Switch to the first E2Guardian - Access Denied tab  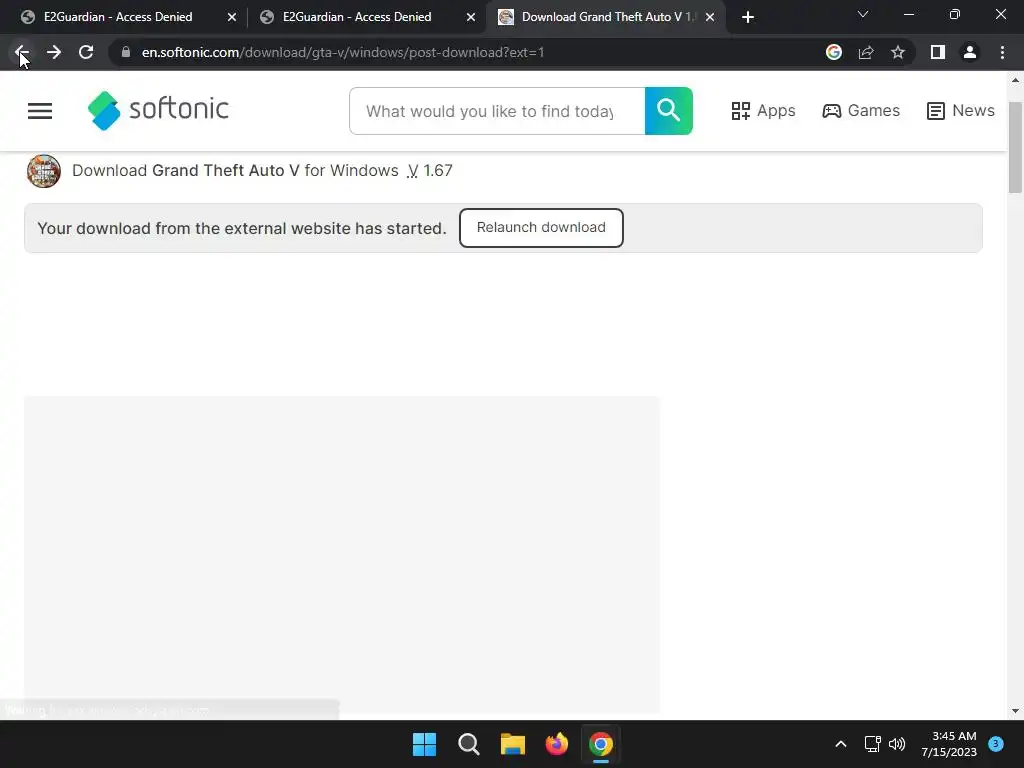pyautogui.click(x=118, y=17)
